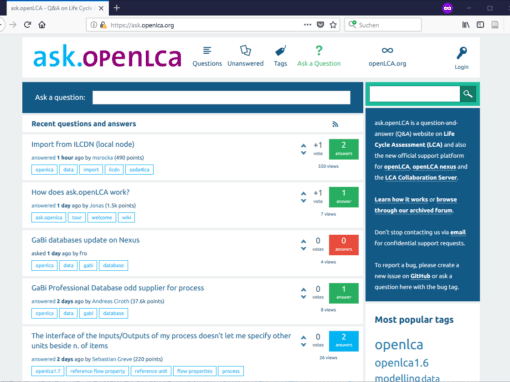Click the Ask a Question icon
Screen dimensions: 510x382
[319, 51]
